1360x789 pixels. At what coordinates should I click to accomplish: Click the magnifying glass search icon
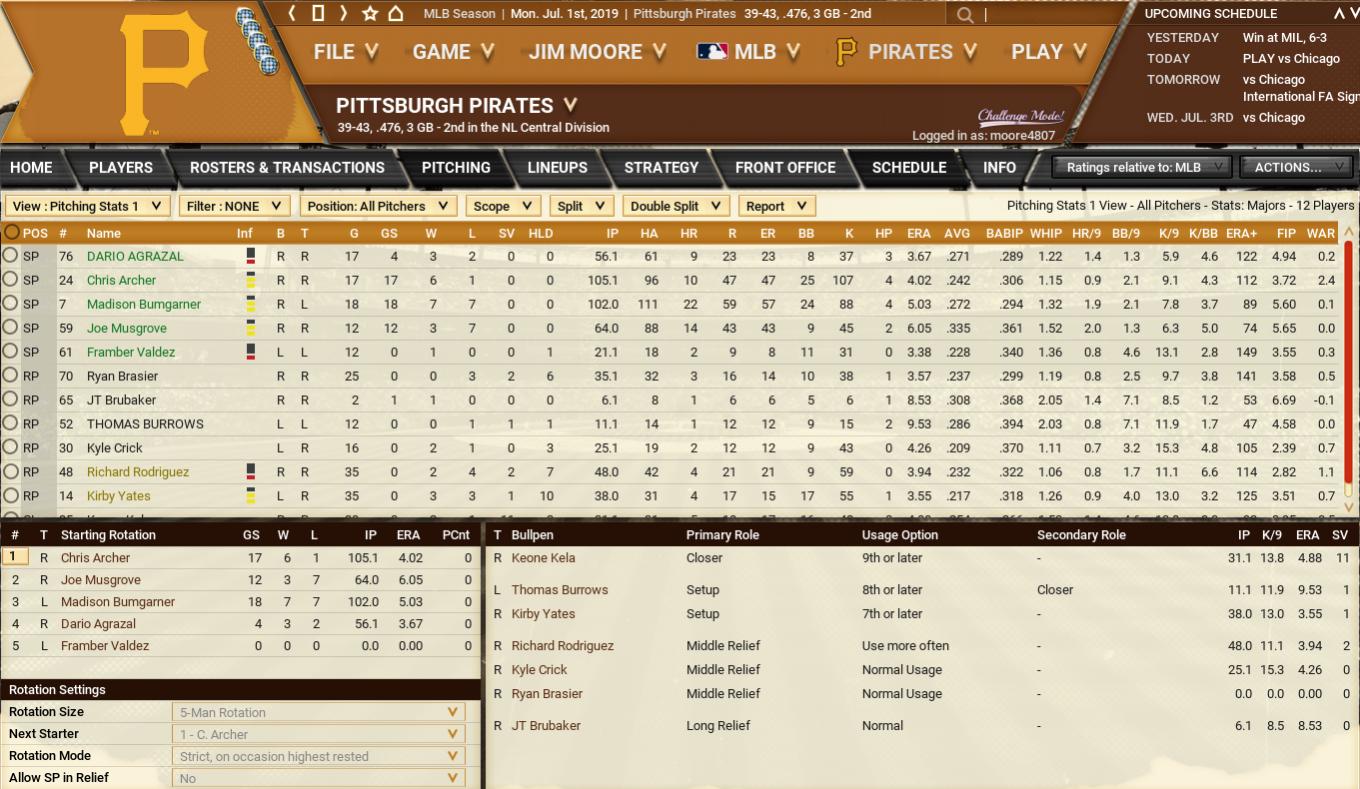964,15
